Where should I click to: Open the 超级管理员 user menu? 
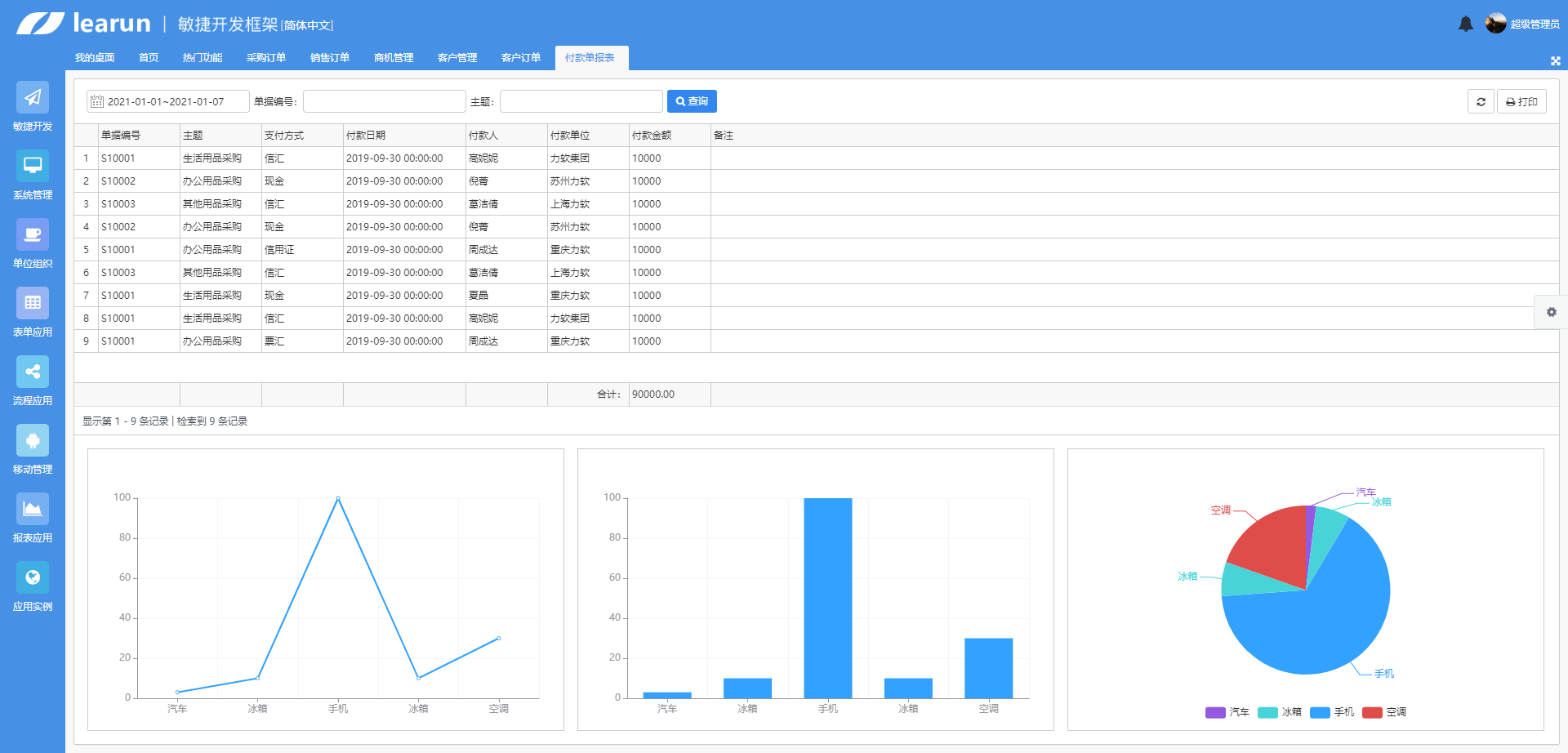click(x=1523, y=24)
